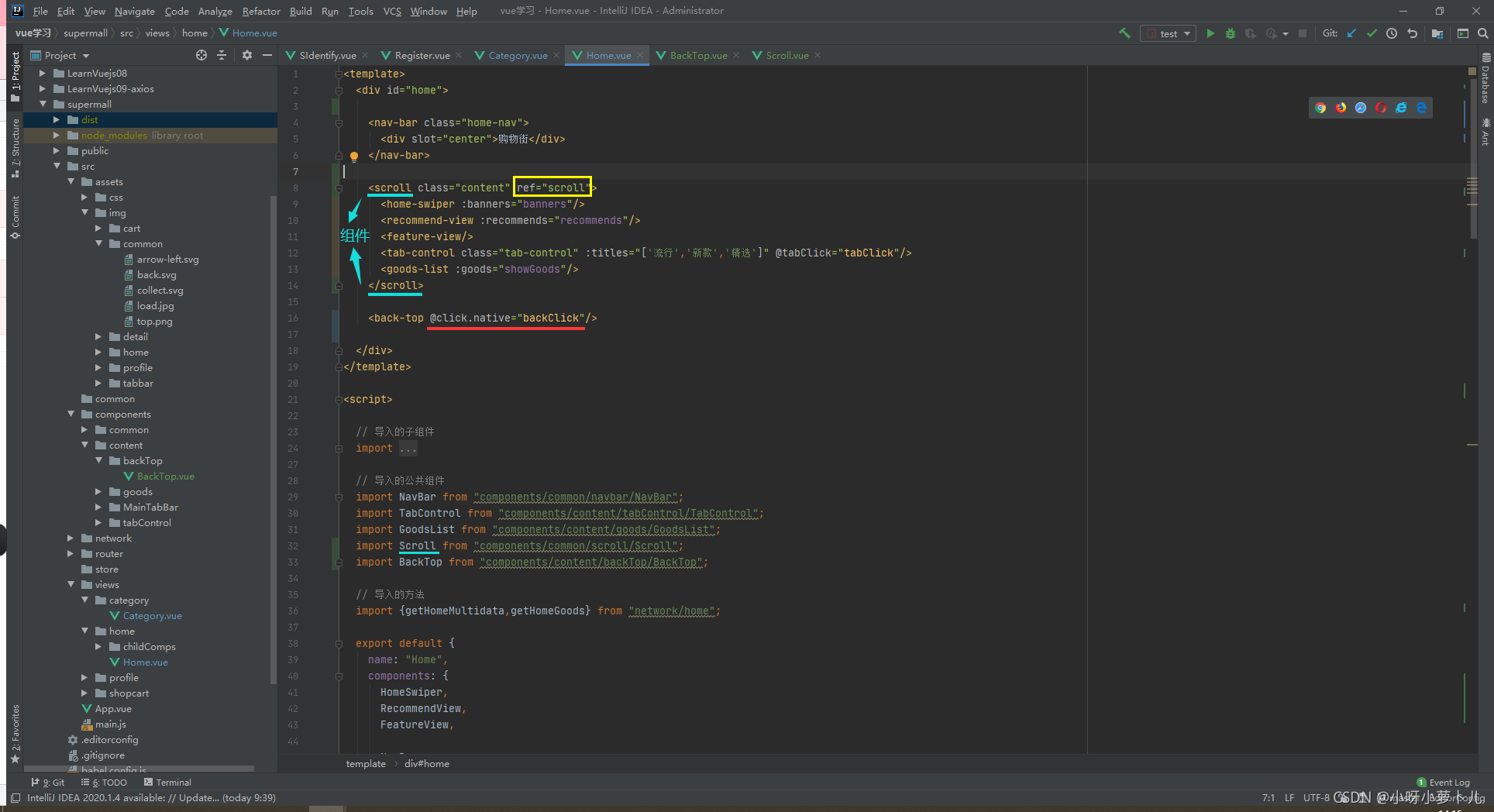Open the Refactor menu
Screen dimensions: 1494x812
pyautogui.click(x=261, y=11)
